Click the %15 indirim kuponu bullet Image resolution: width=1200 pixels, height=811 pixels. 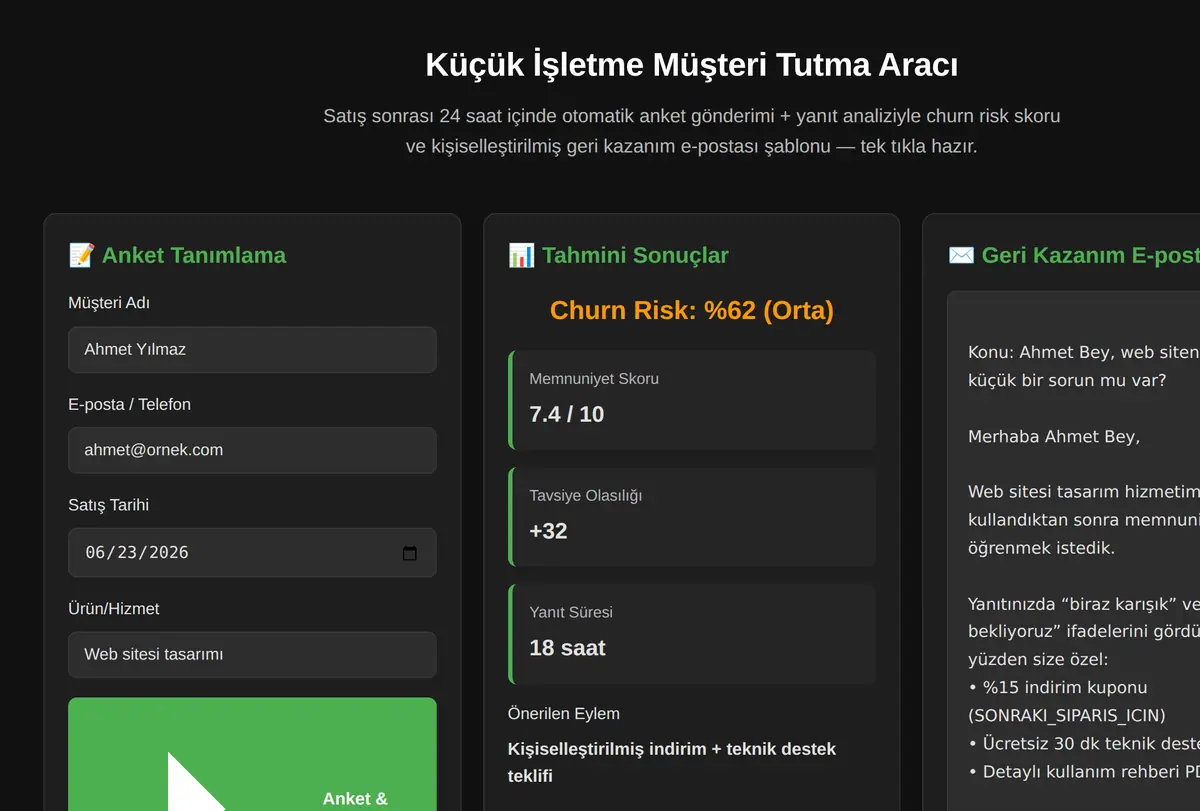point(1058,688)
